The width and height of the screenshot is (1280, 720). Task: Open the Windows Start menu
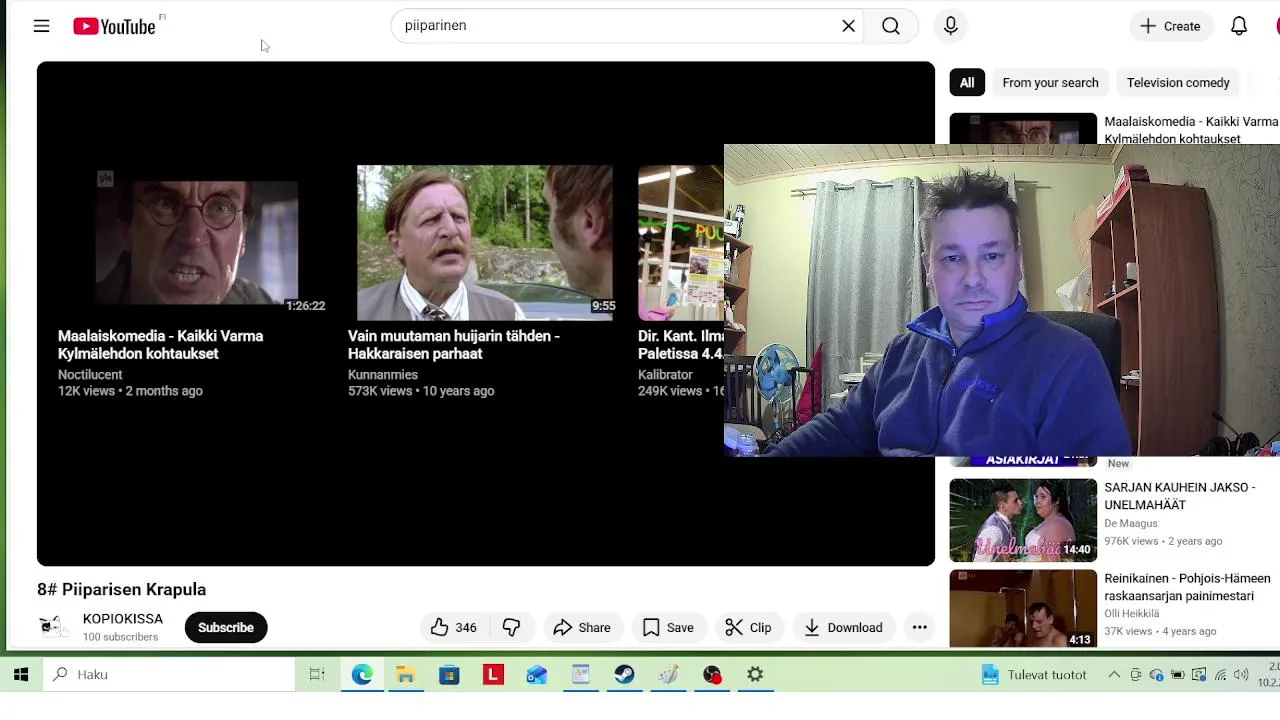(x=21, y=675)
